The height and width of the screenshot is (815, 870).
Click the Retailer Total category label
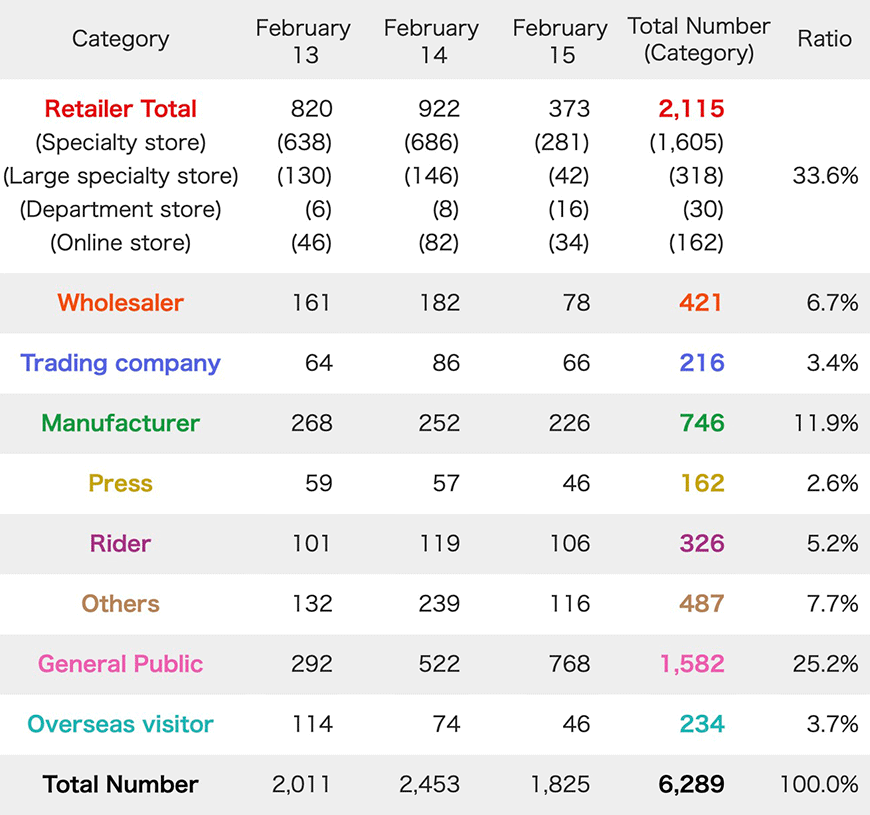pyautogui.click(x=120, y=109)
